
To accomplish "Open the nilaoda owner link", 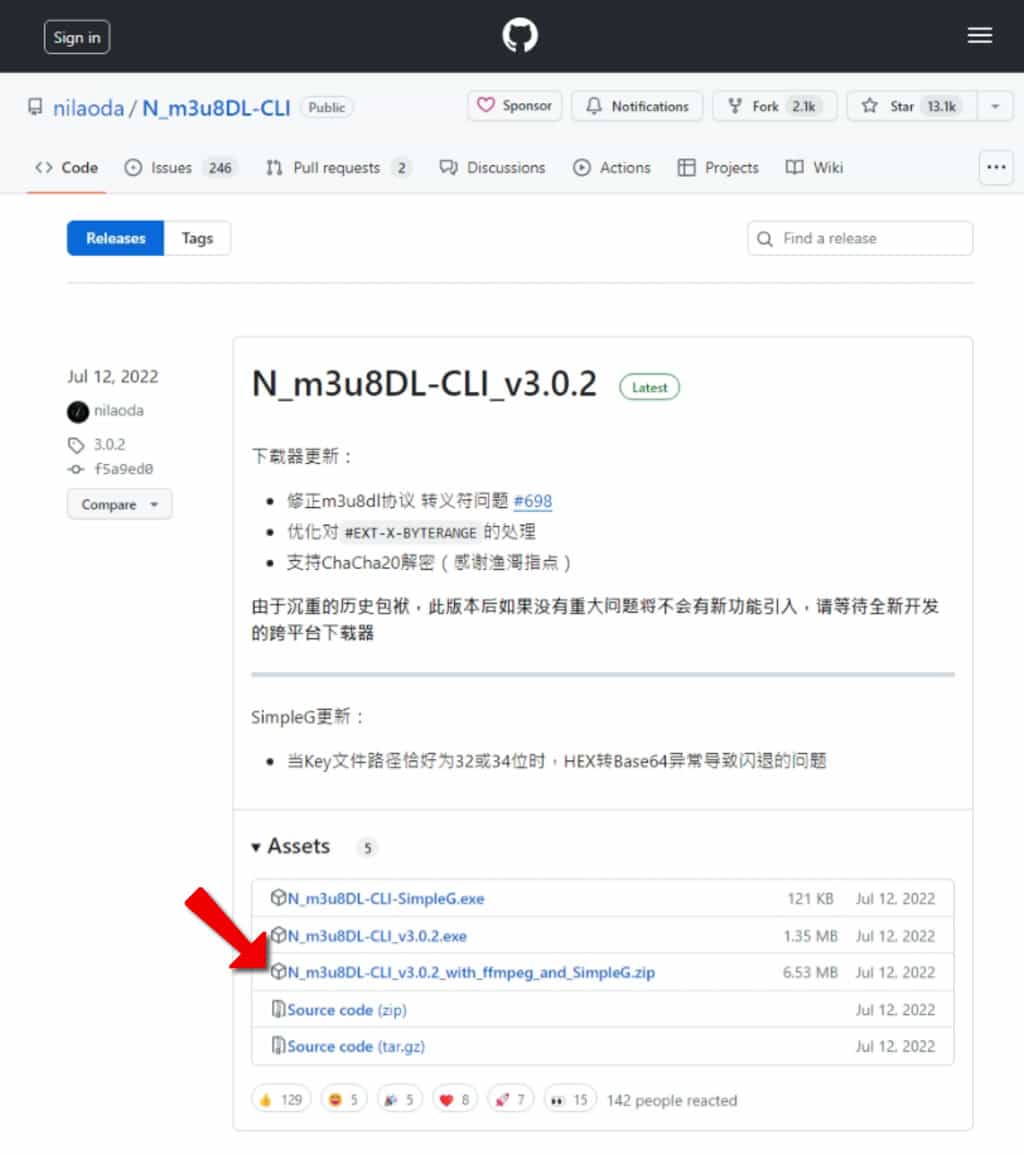I will pos(88,108).
